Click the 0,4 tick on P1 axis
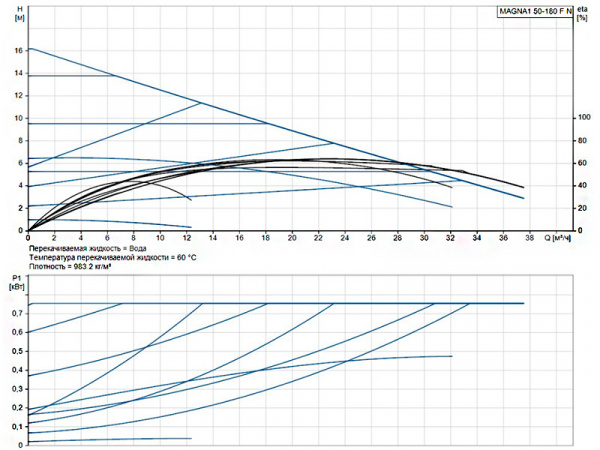 (x=15, y=370)
